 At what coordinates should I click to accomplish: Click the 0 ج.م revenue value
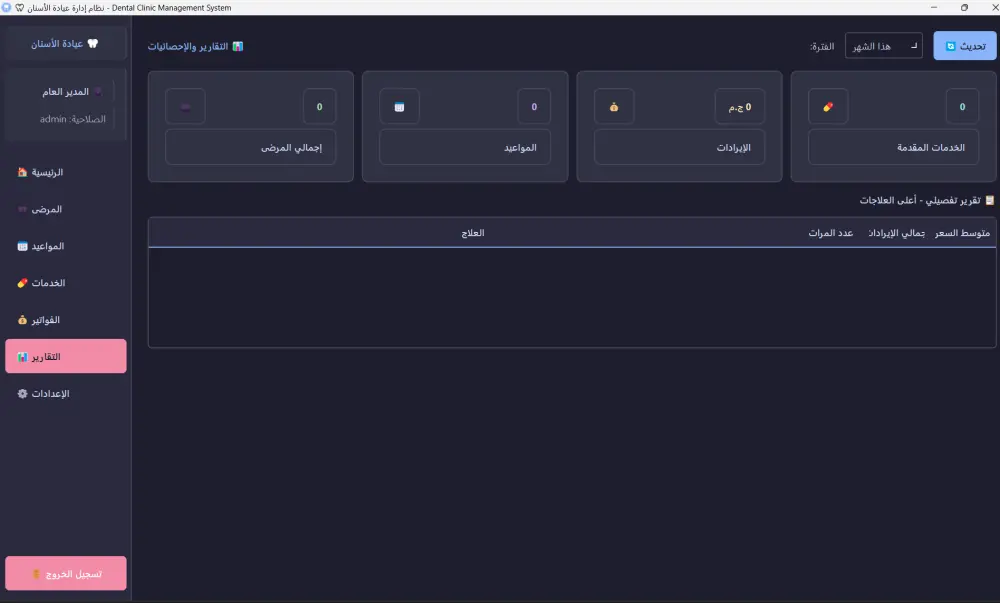tap(740, 106)
